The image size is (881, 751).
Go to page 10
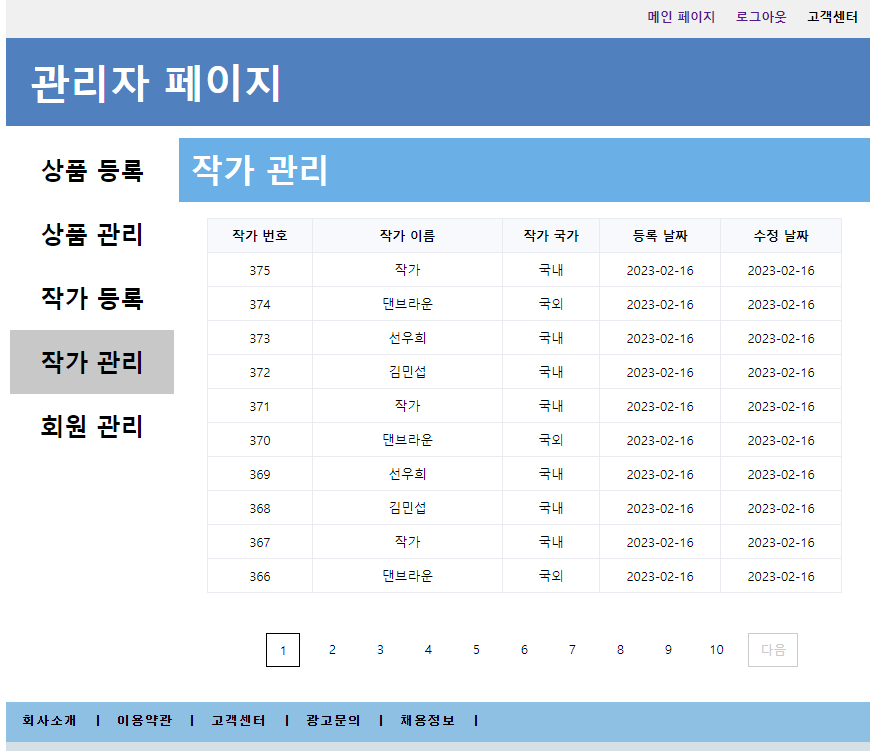716,650
